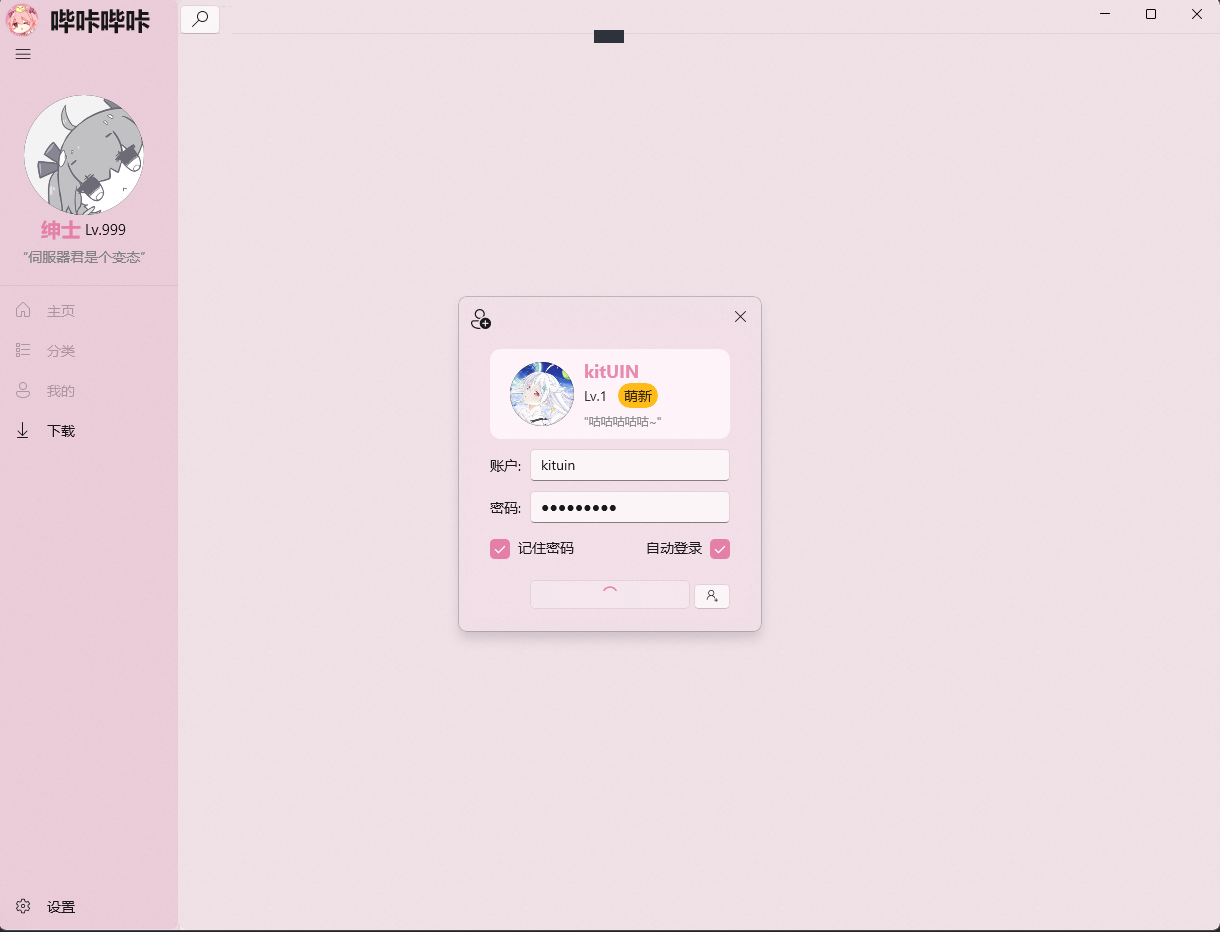Click the kitUIN avatar picture

(542, 394)
